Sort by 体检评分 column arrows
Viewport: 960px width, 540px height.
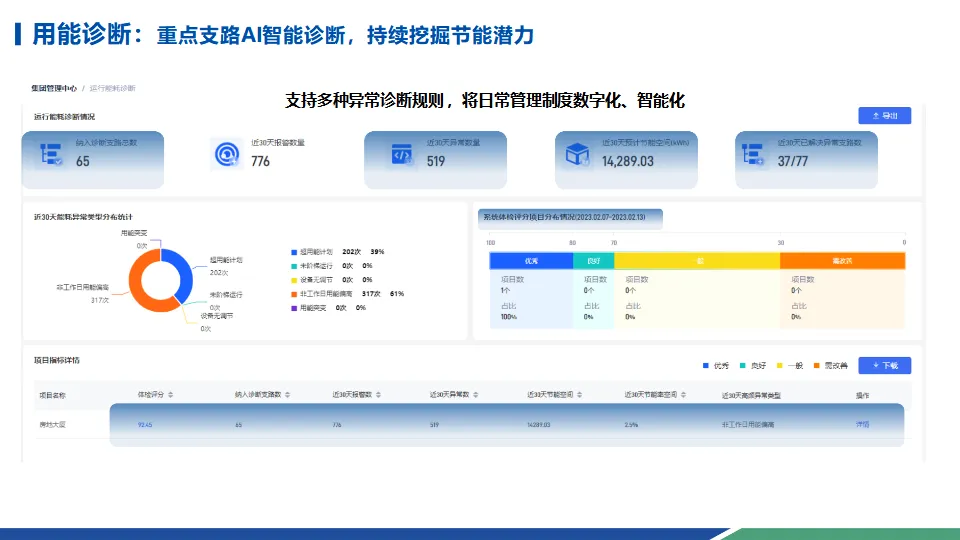pos(170,395)
